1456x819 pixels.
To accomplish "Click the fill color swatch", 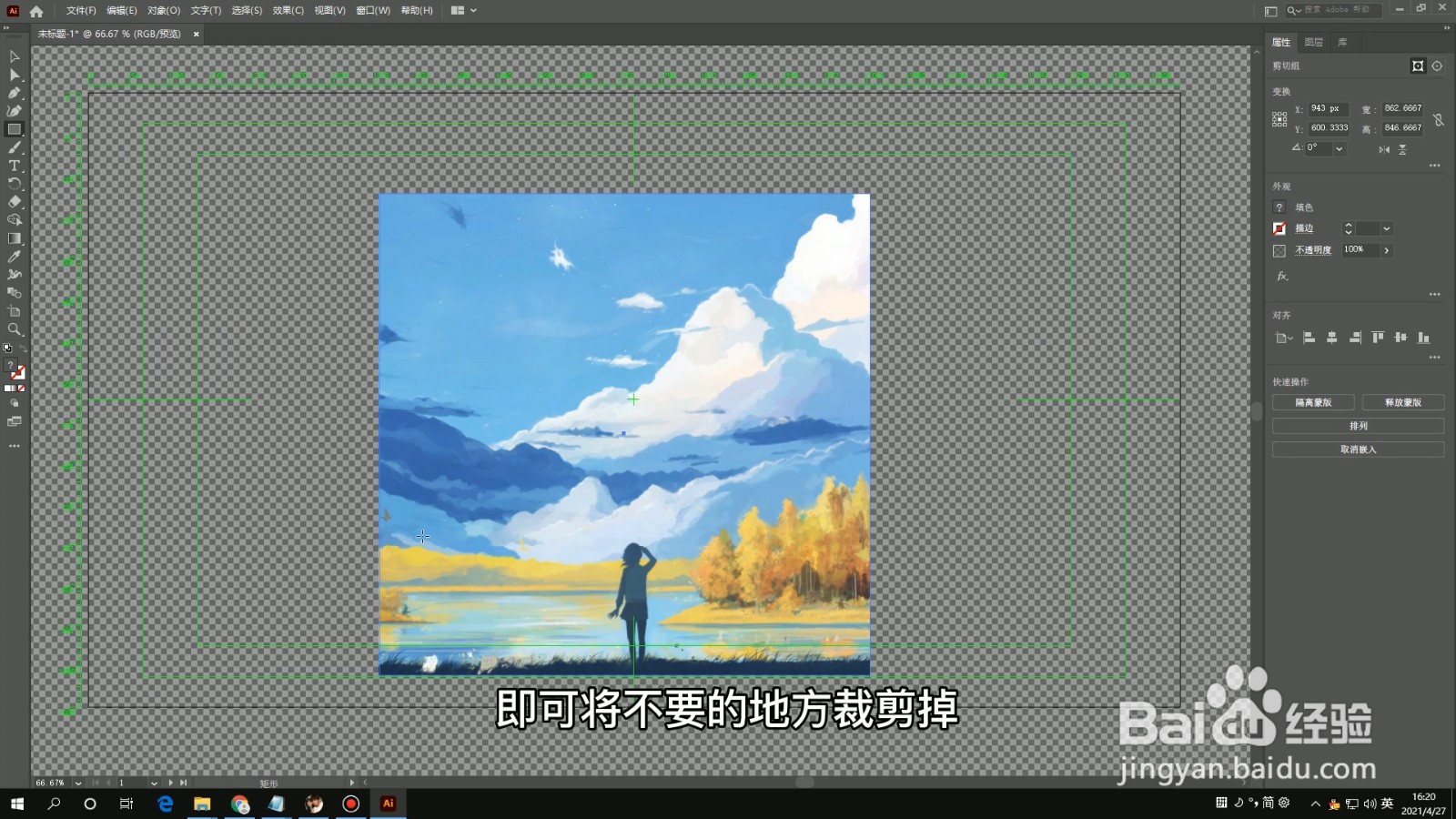I will click(x=1279, y=207).
